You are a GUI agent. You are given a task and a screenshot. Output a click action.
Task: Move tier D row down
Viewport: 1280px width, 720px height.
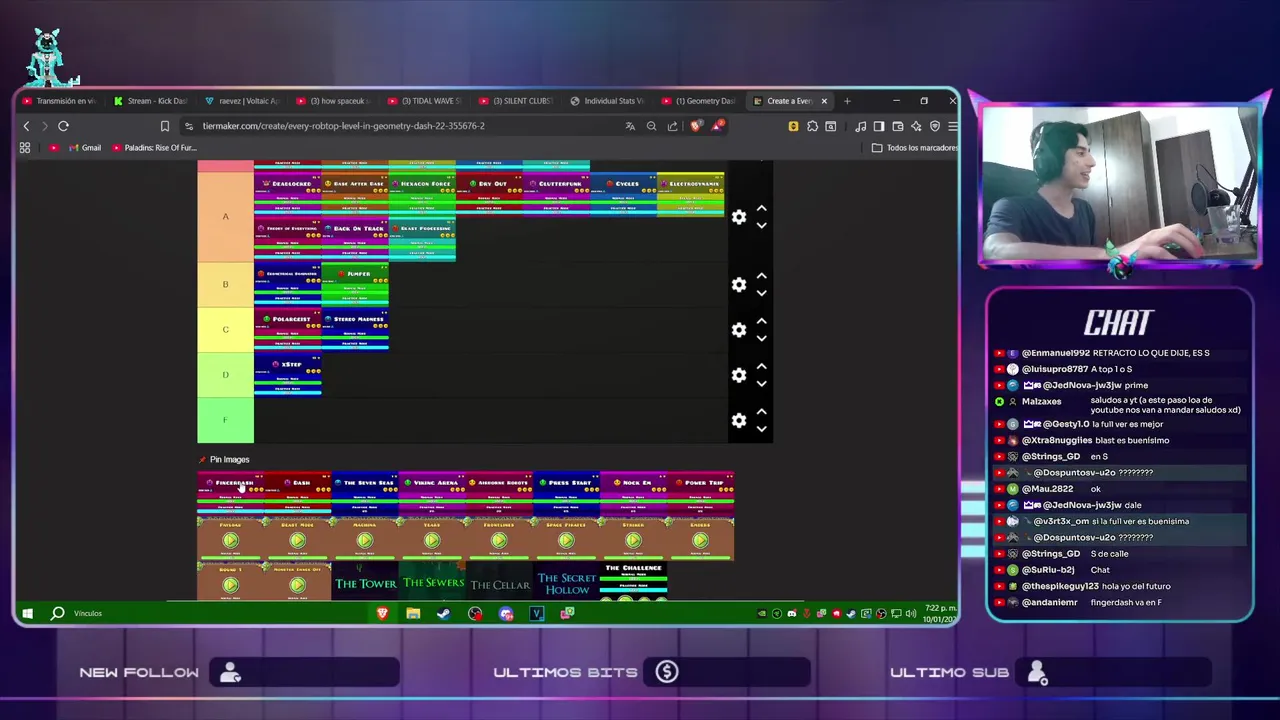(761, 383)
